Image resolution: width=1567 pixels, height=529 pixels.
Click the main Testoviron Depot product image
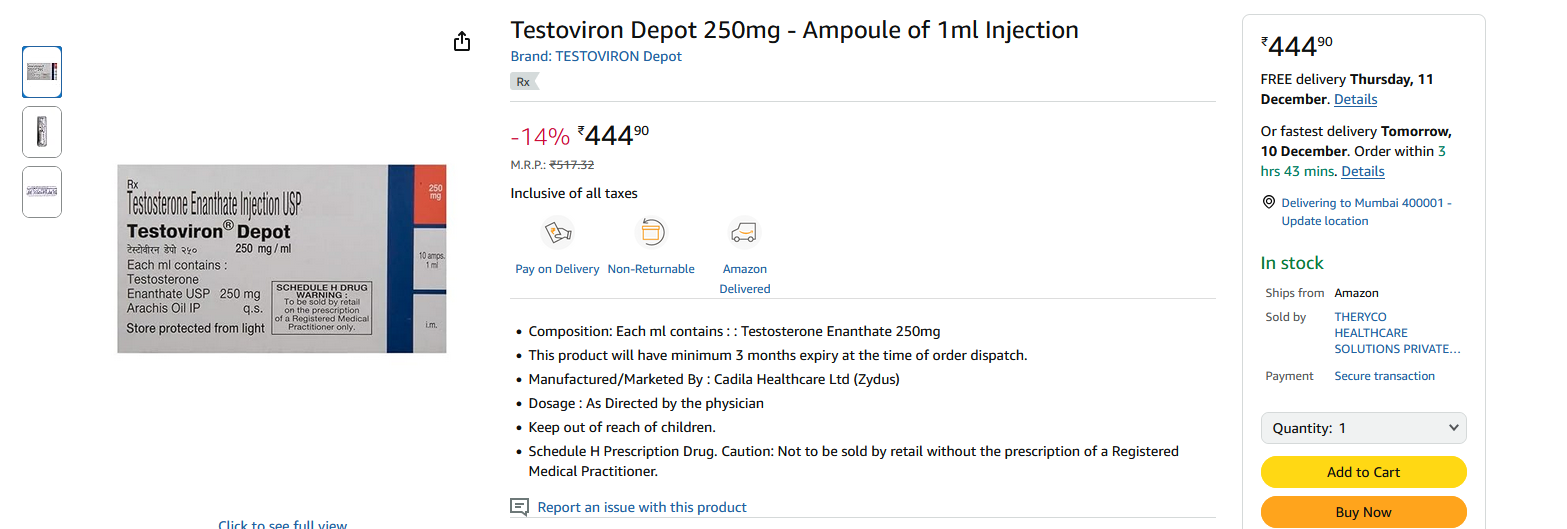[282, 258]
